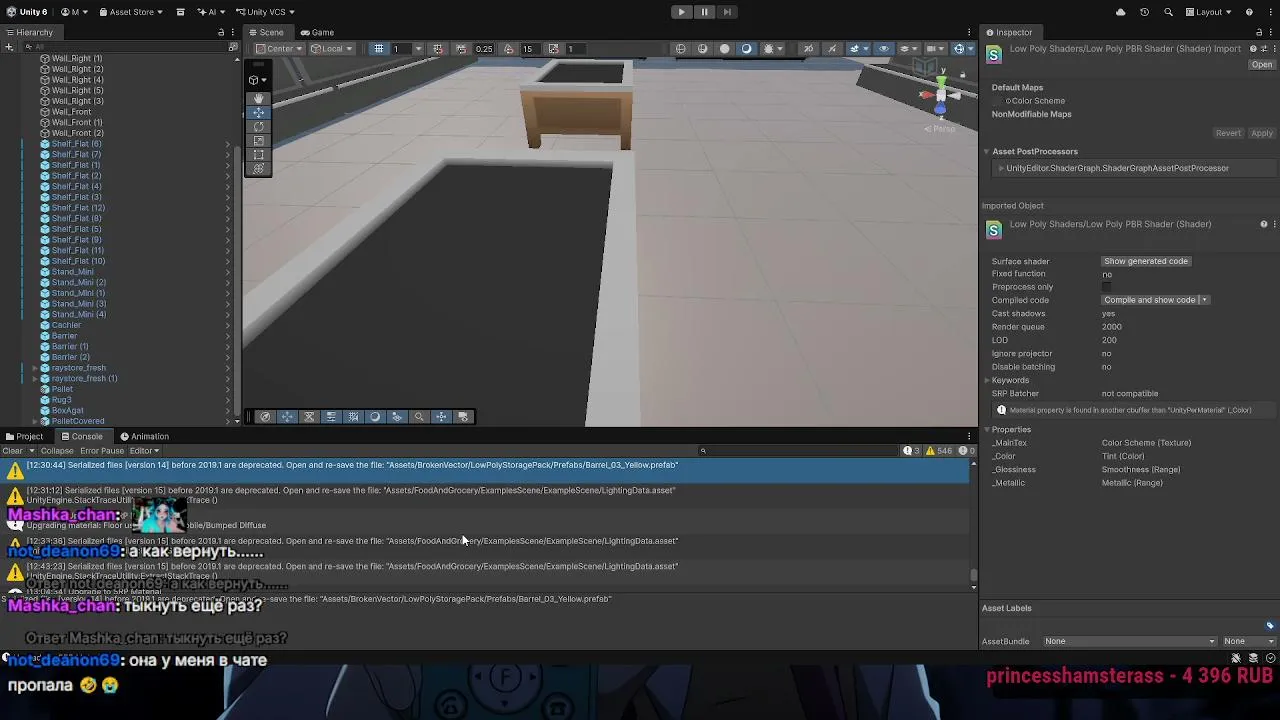The height and width of the screenshot is (720, 1280).
Task: Toggle Error Pause in the Console
Action: click(x=102, y=451)
